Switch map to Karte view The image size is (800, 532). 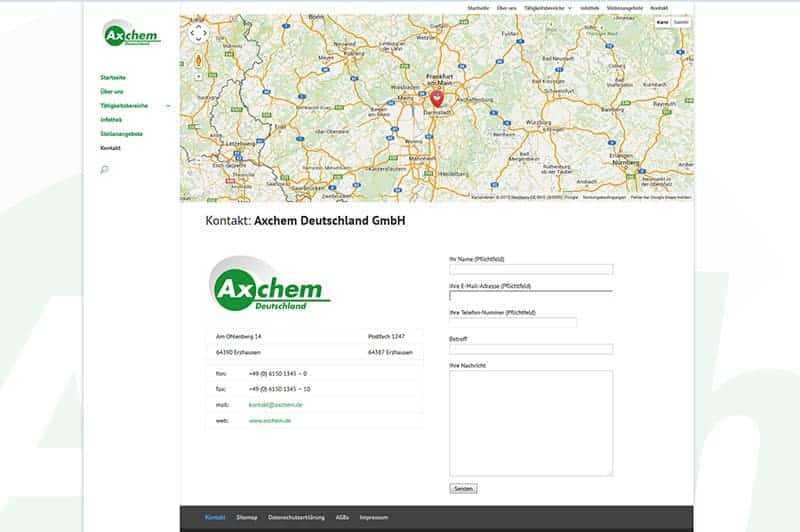pos(662,22)
